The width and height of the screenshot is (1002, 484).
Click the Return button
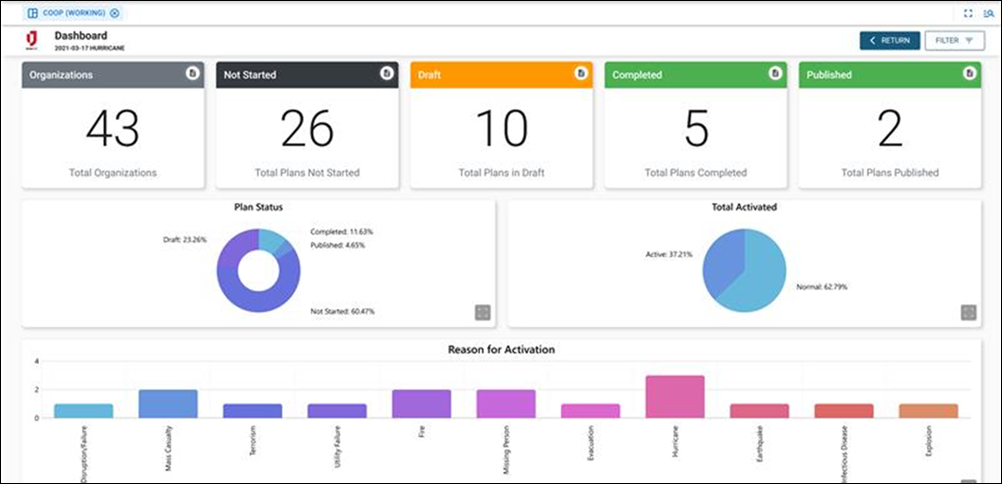(889, 40)
